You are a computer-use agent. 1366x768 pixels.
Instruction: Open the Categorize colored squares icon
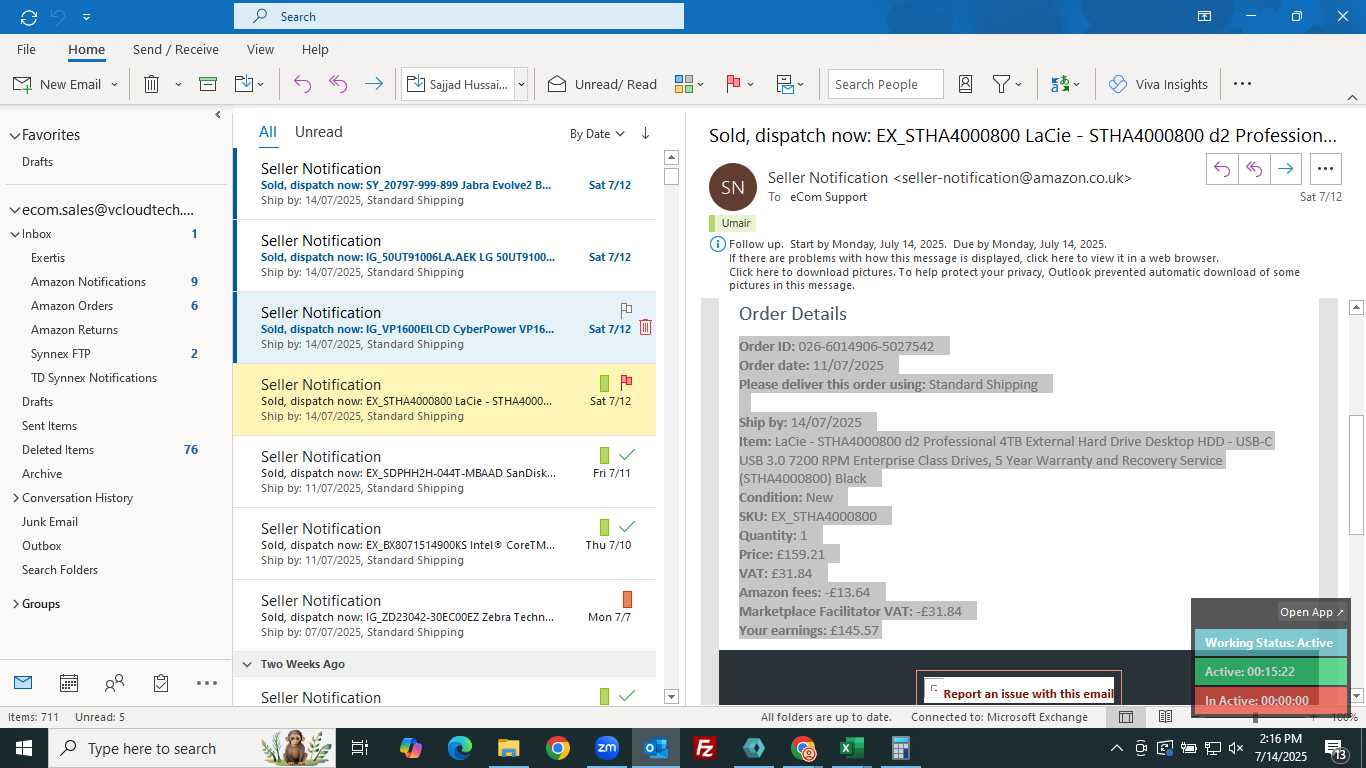tap(684, 84)
